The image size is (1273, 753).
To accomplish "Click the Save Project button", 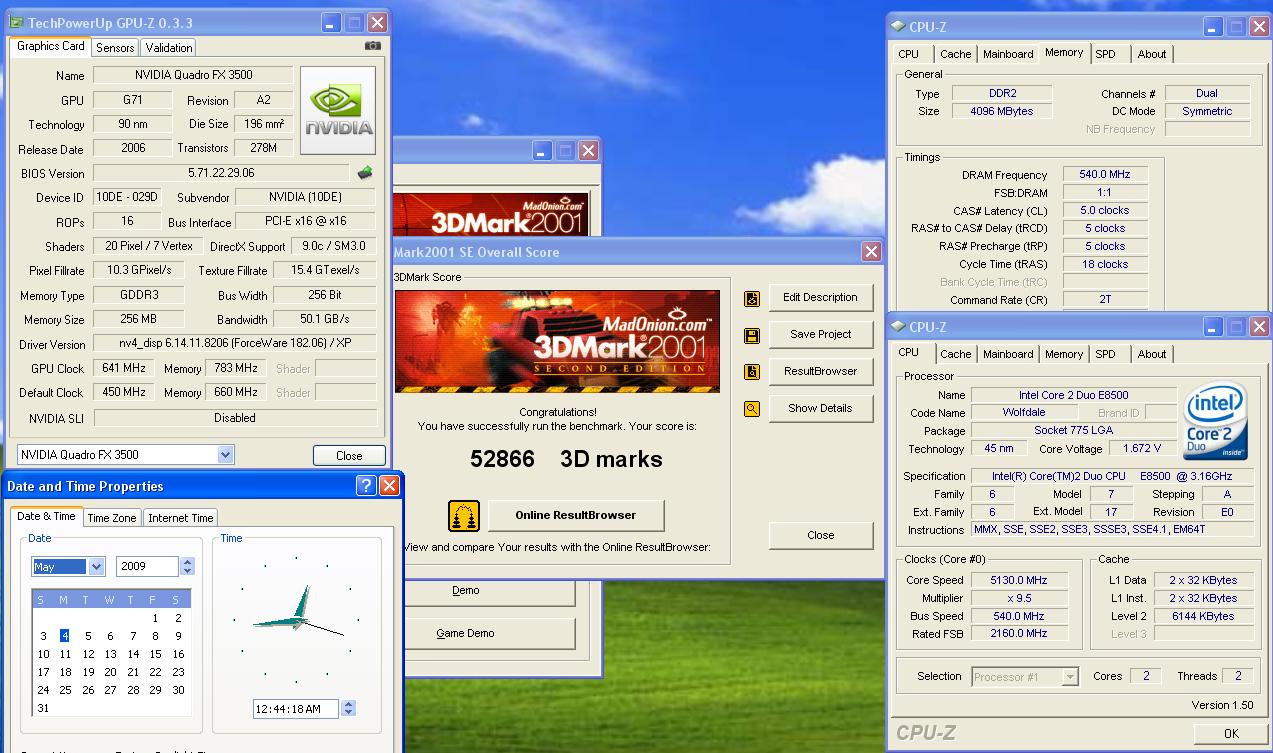I will (820, 335).
